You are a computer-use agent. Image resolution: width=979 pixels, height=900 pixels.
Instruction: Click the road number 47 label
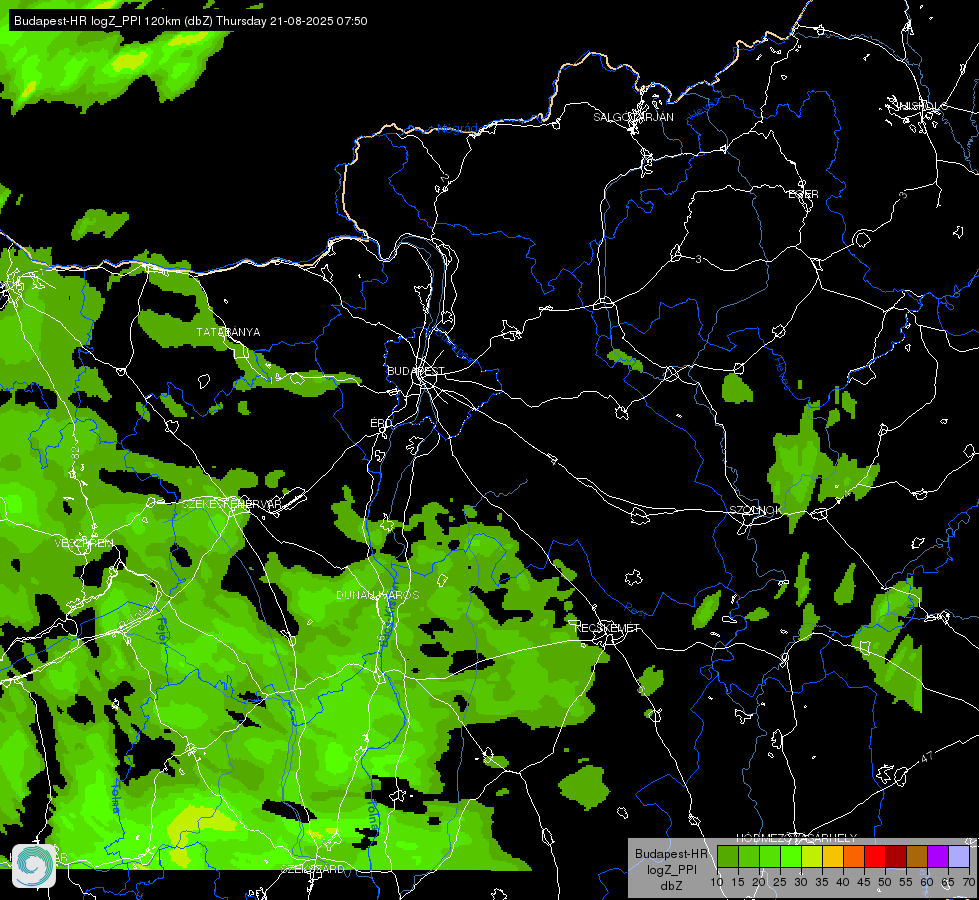(x=927, y=757)
